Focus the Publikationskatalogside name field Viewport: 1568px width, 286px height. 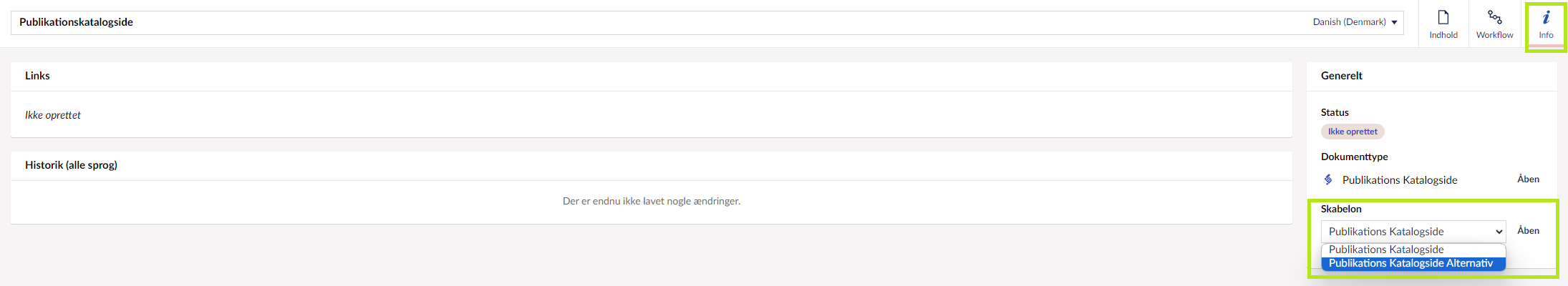tap(644, 22)
